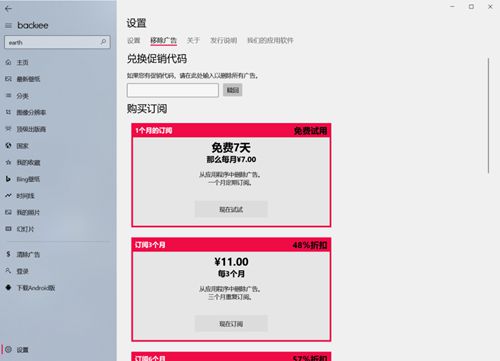Screen dimensions: 500x361
Task: Click the 下载Android版 icon
Action: 8,287
